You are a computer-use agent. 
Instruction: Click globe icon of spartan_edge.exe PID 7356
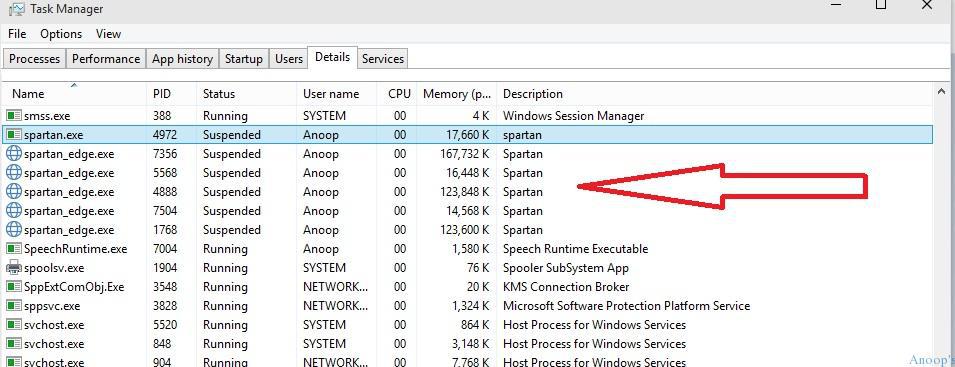[13, 154]
